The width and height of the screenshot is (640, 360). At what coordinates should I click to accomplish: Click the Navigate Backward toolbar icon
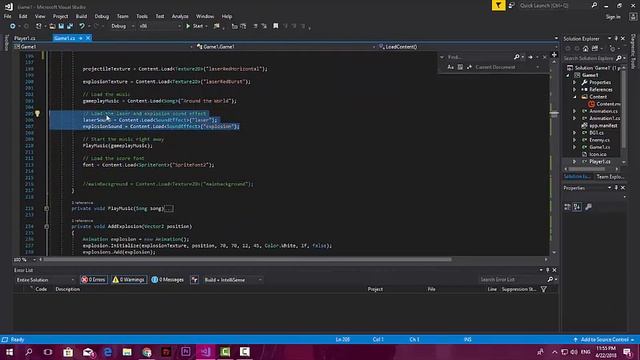point(13,26)
